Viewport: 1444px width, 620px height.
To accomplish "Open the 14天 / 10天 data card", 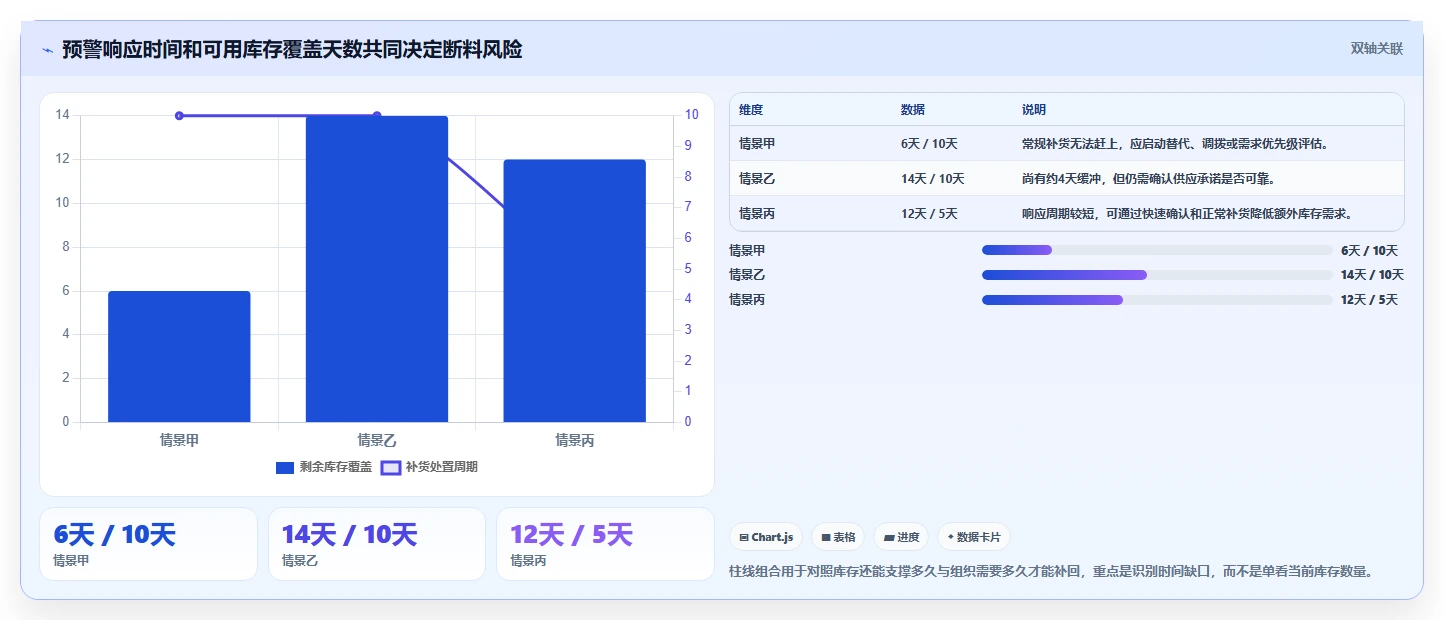I will [x=377, y=544].
